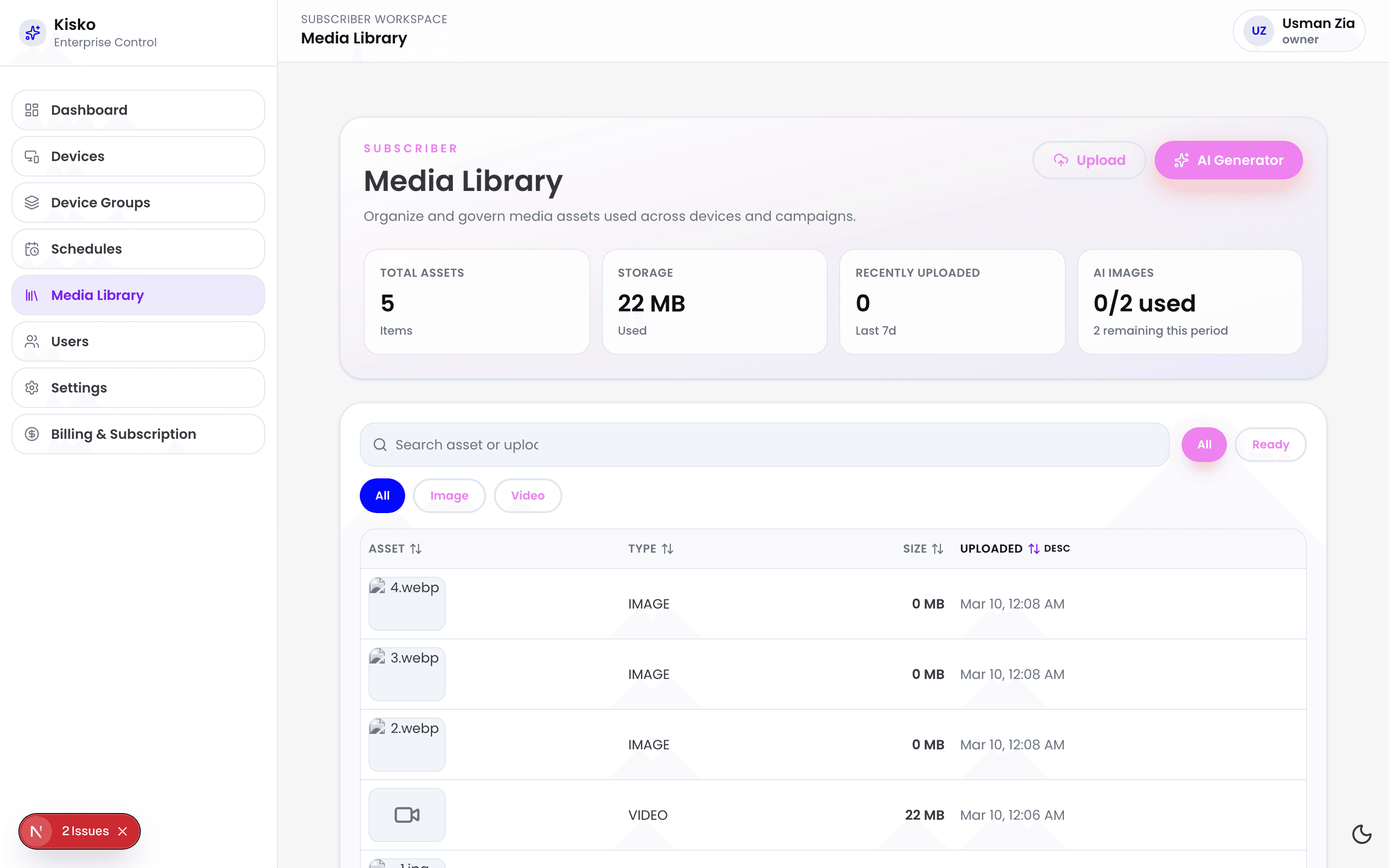
Task: Click the video camera placeholder icon
Action: pos(407,814)
